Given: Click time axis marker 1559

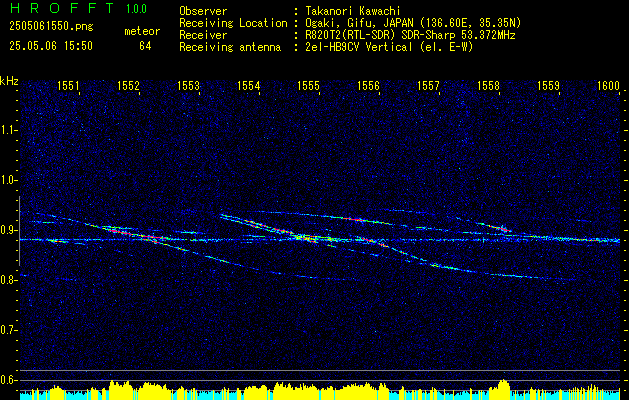Looking at the screenshot, I should (x=548, y=85).
